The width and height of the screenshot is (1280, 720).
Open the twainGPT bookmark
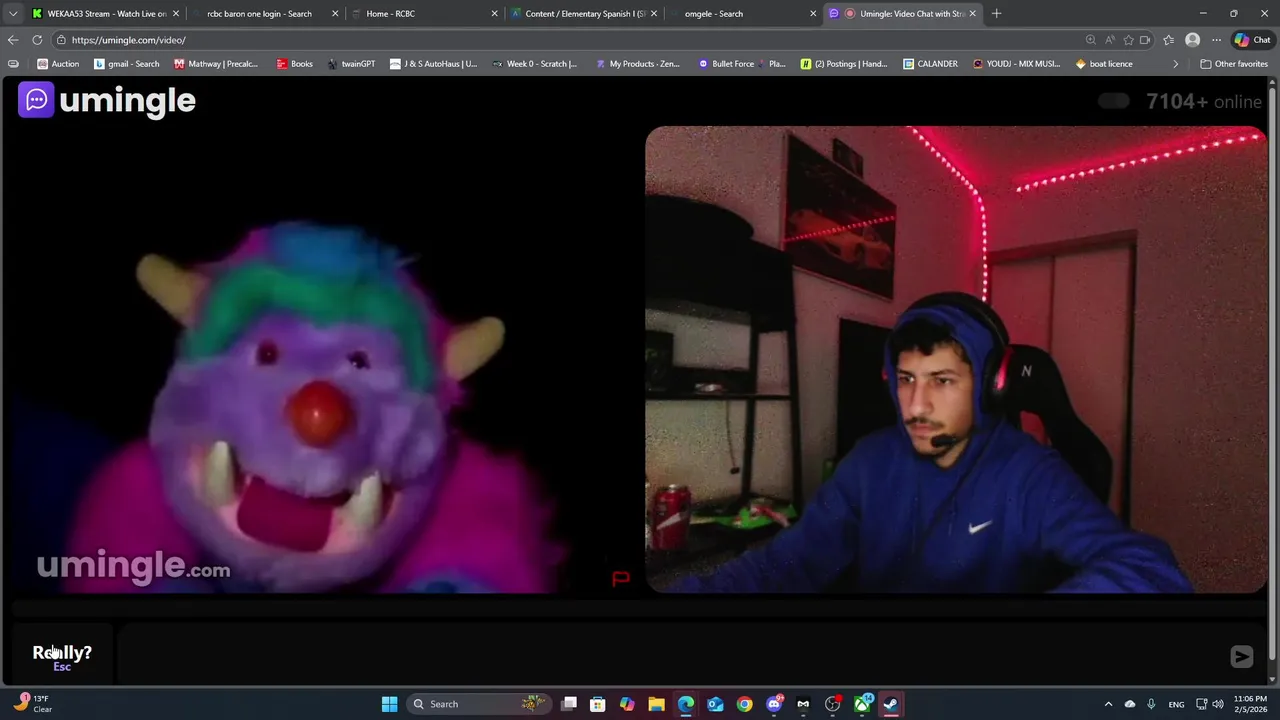[351, 64]
